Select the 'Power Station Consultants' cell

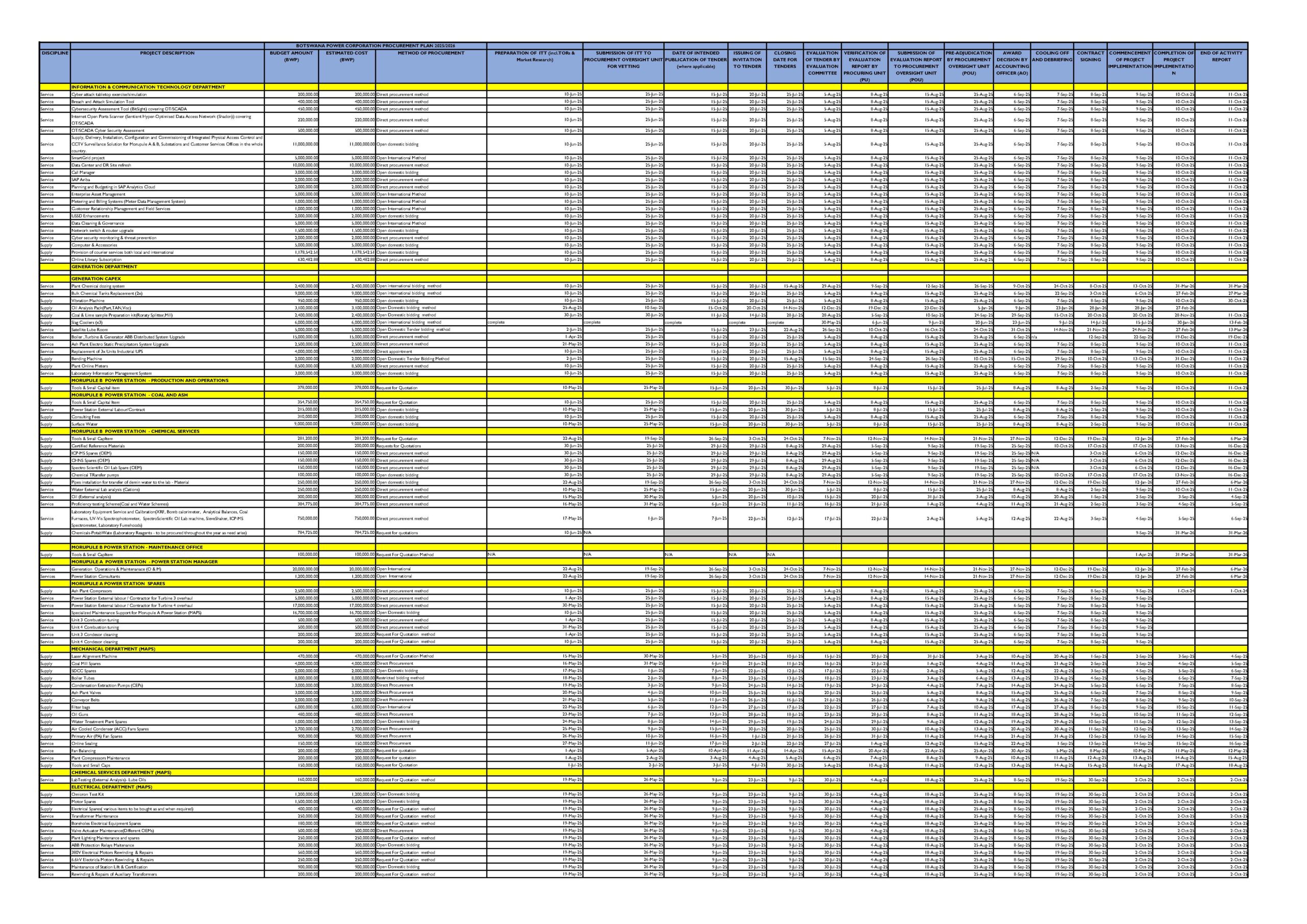tap(167, 576)
